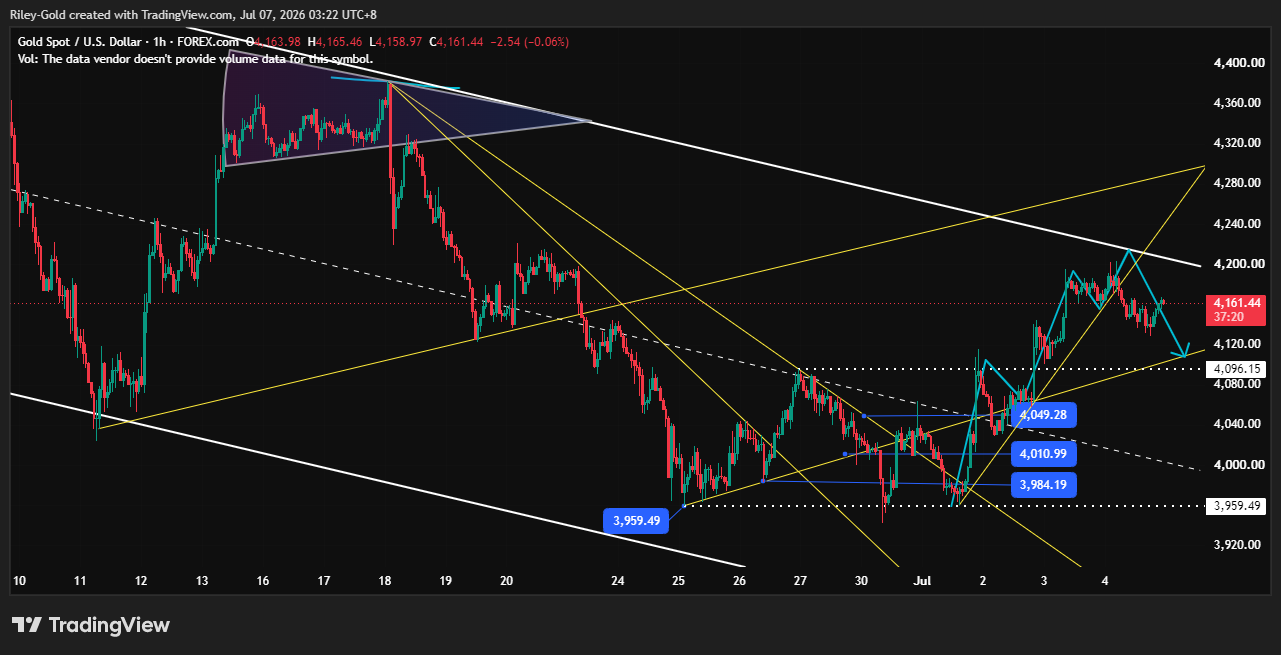Click the 4,240.00 price scale label
This screenshot has width=1281, height=655.
1238,224
